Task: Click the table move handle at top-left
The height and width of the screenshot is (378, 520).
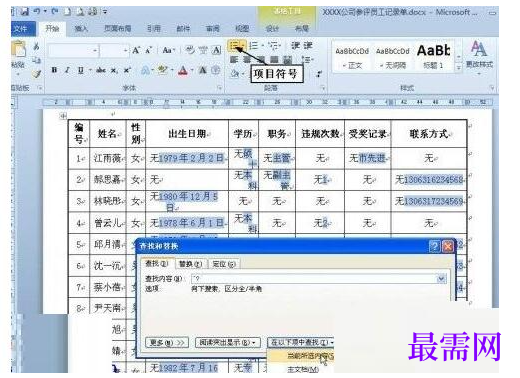Action: 63,116
